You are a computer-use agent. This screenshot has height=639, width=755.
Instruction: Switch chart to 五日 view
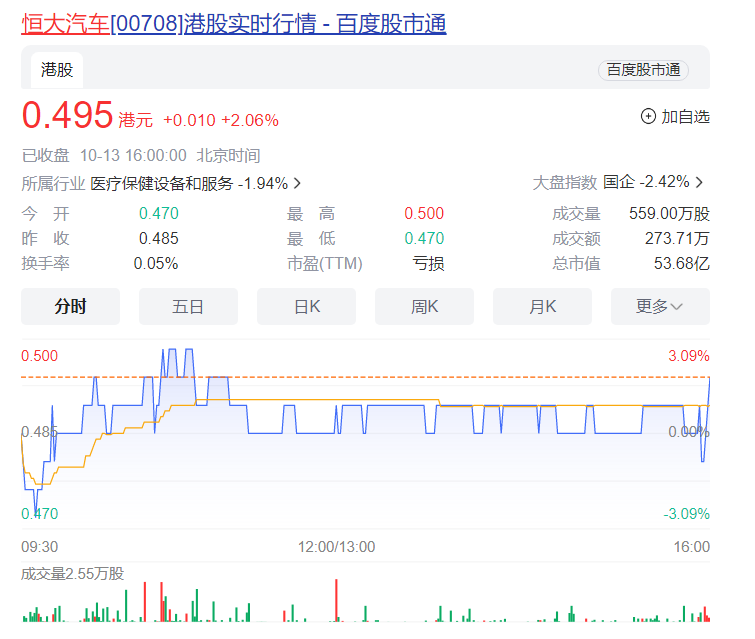[x=188, y=306]
